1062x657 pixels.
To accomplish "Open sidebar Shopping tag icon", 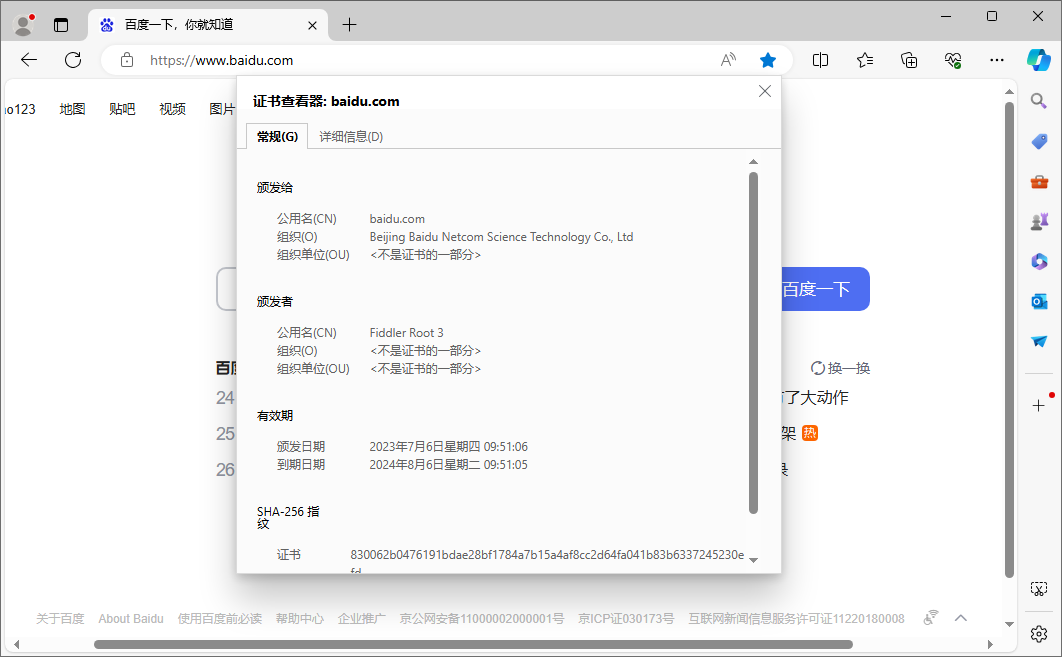I will pos(1039,142).
